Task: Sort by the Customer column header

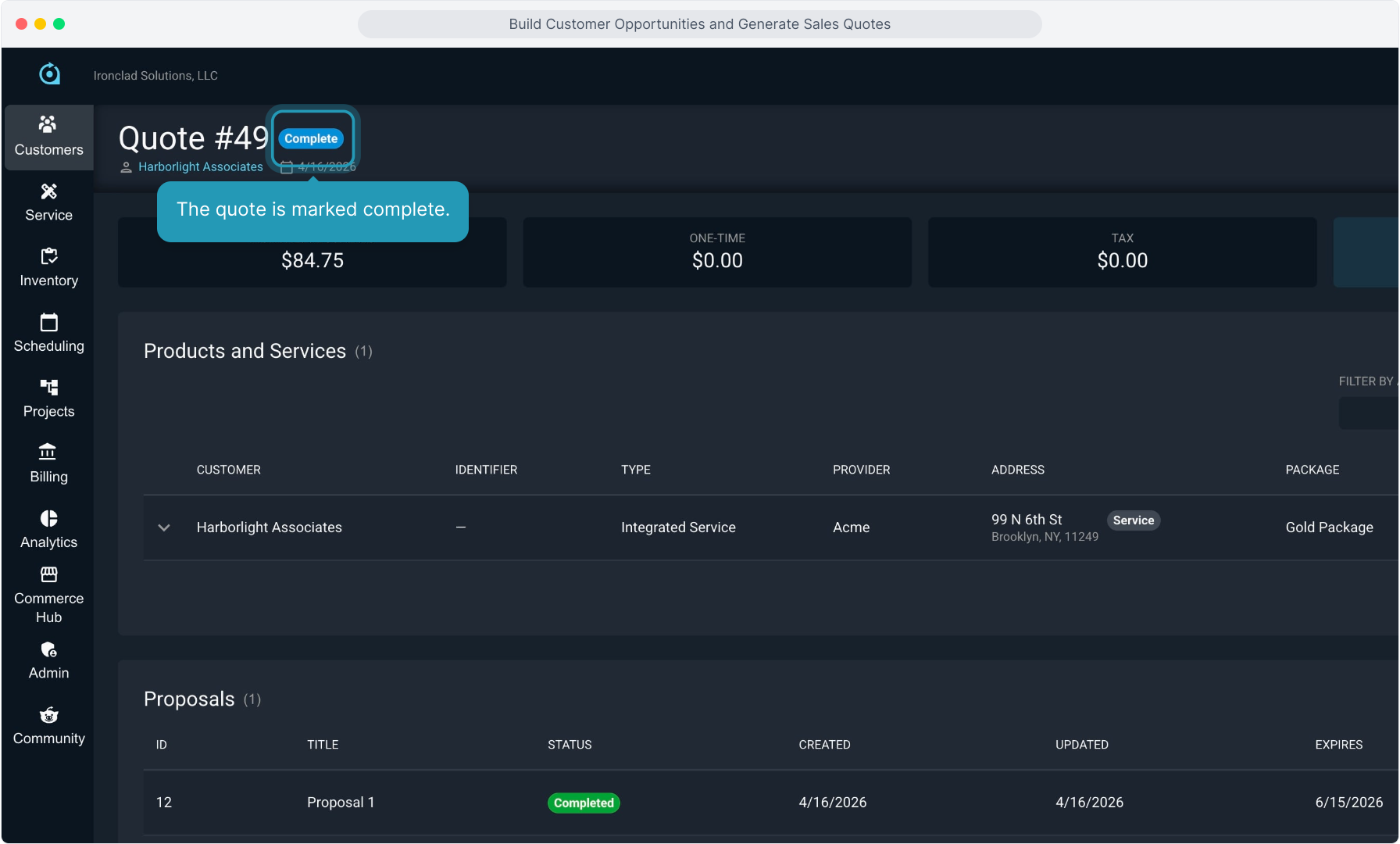Action: coord(228,470)
